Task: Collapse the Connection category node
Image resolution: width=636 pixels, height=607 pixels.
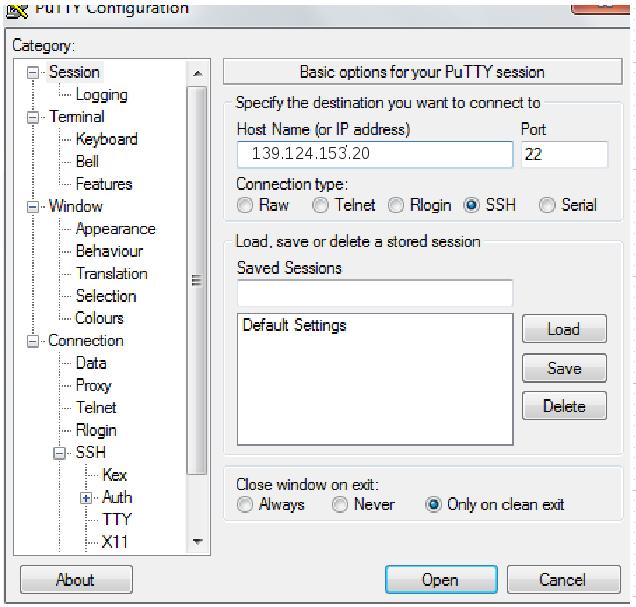Action: coord(33,341)
